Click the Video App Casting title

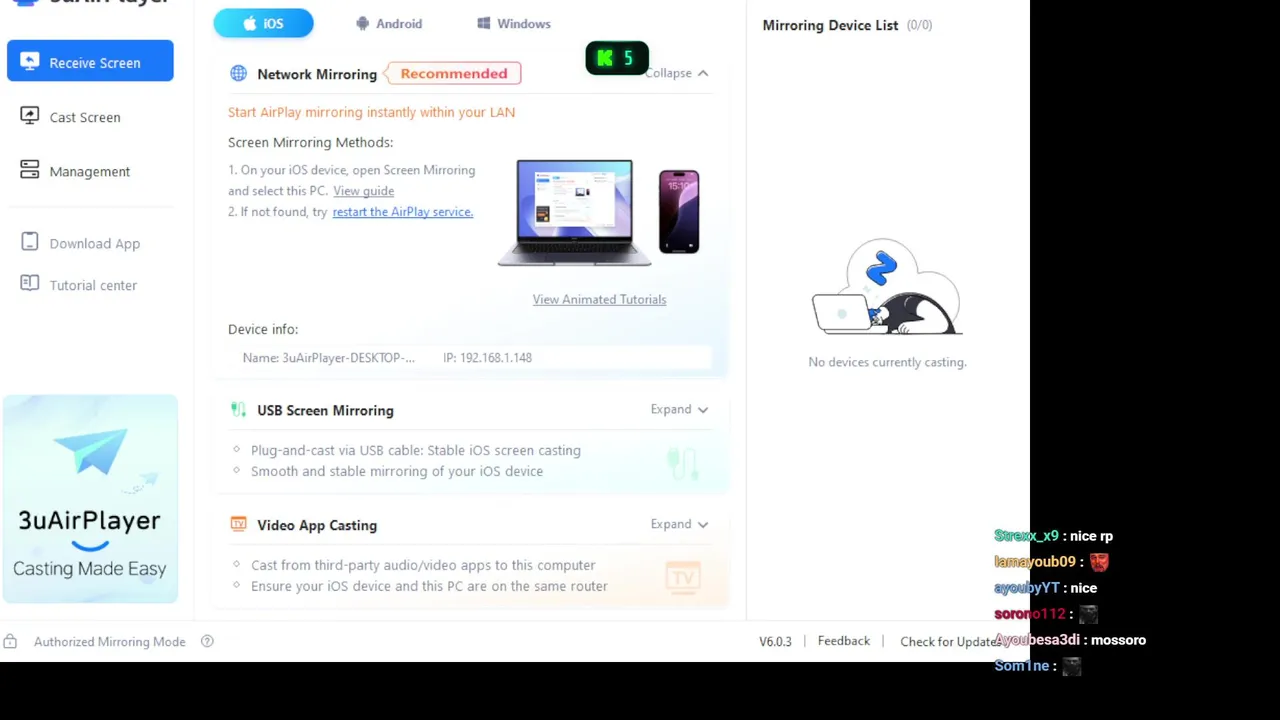click(x=317, y=525)
